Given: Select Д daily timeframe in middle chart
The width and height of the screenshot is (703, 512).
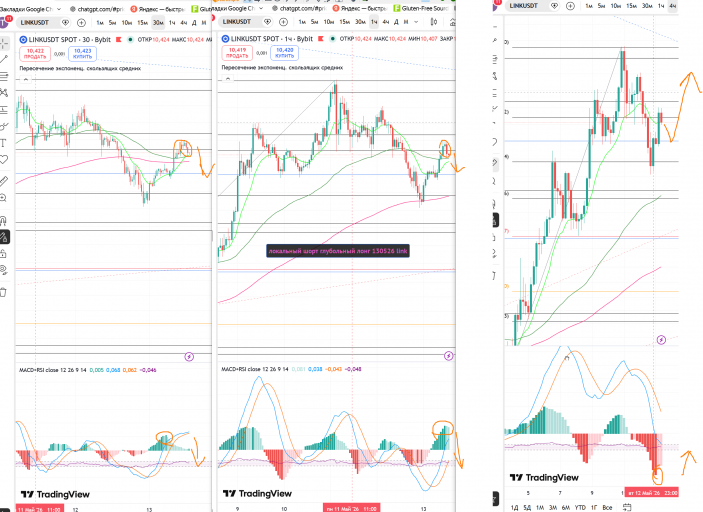Looking at the screenshot, I should 396,22.
